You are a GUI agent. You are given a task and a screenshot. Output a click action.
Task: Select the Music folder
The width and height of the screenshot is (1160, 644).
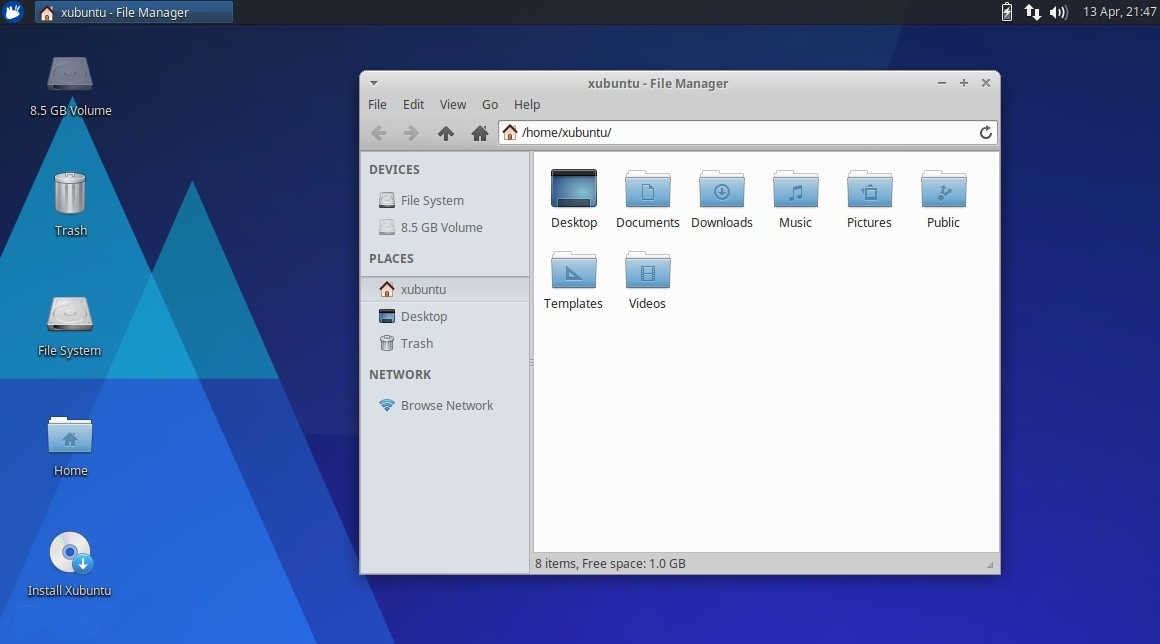(x=795, y=189)
